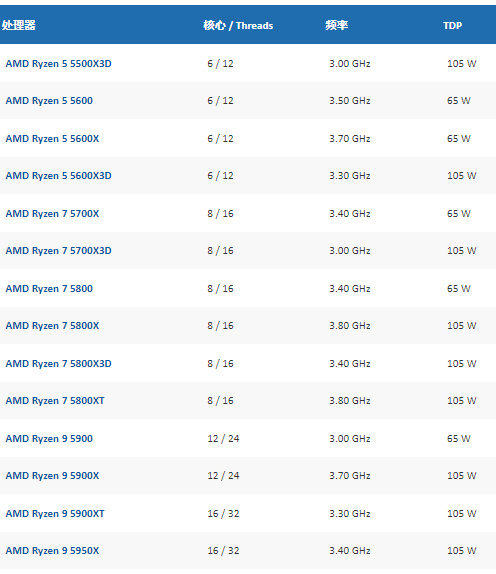Click the 频率 column header
496x574 pixels.
(336, 25)
